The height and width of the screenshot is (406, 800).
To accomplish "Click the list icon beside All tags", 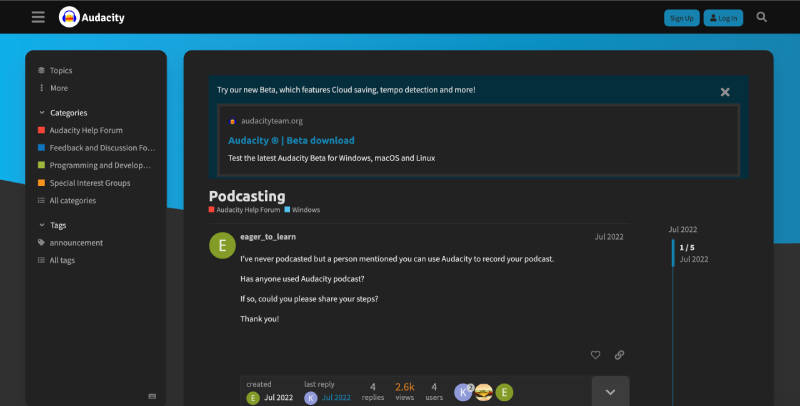I will (41, 260).
